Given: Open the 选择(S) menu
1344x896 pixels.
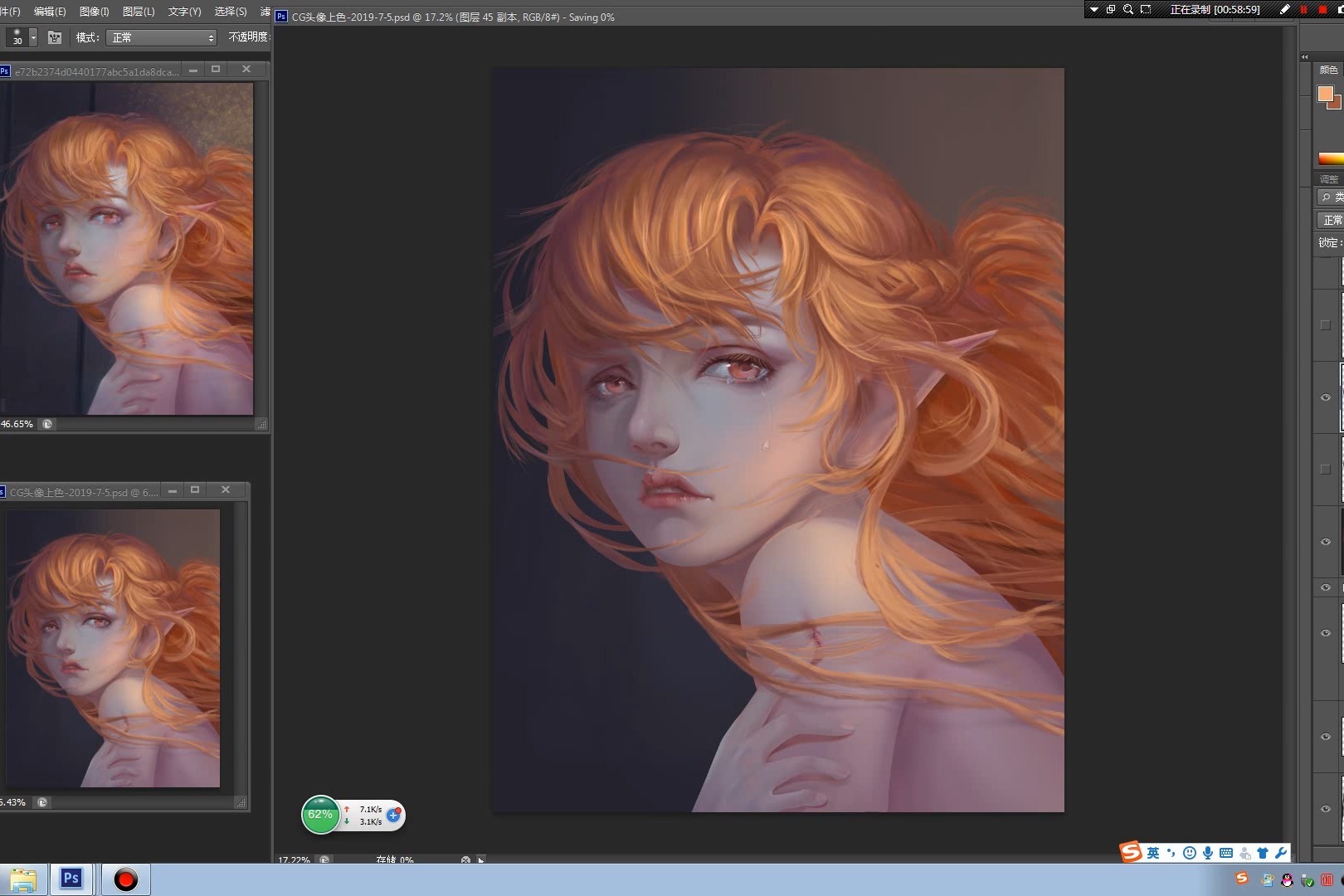Looking at the screenshot, I should coord(230,12).
